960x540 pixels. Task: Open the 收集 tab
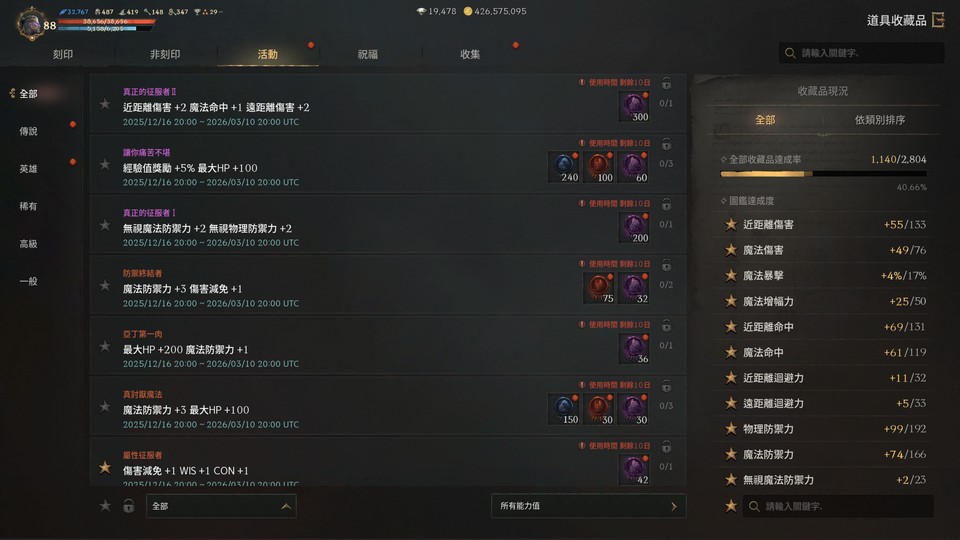tap(470, 54)
